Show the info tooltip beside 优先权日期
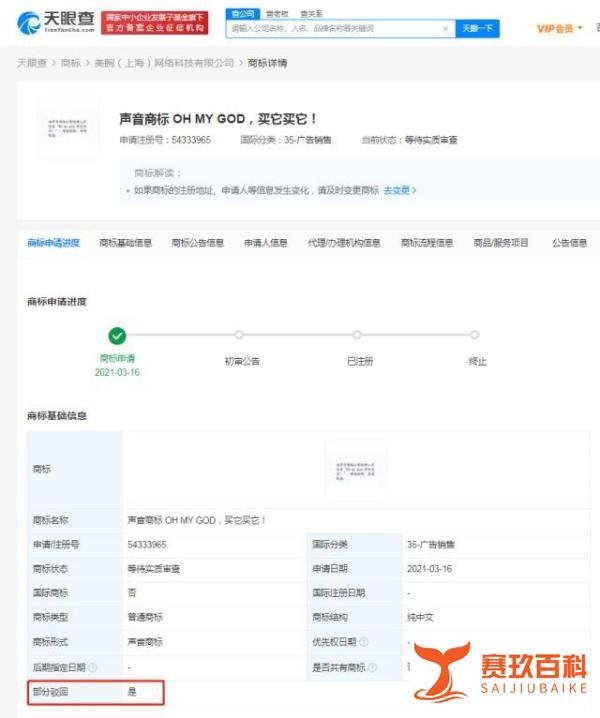600x718 pixels. (364, 642)
